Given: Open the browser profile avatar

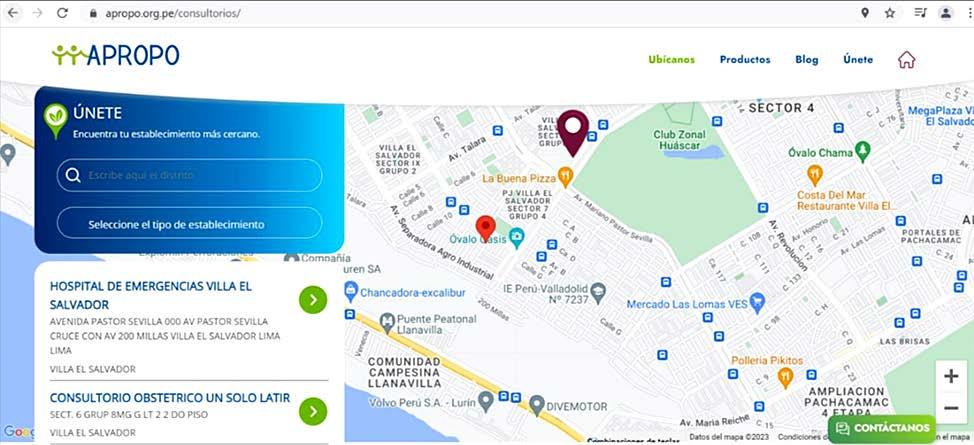Looking at the screenshot, I should (946, 13).
